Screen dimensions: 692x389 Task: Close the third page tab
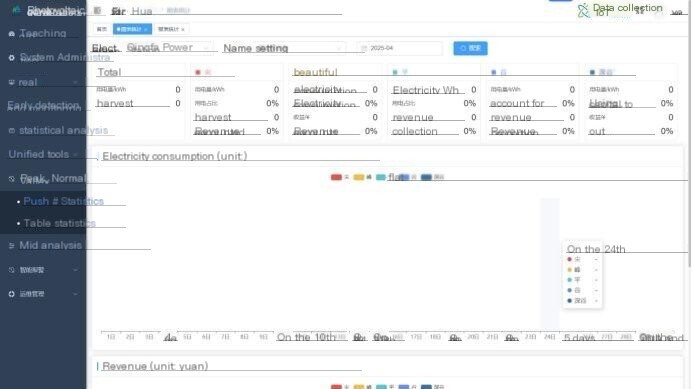click(x=183, y=30)
